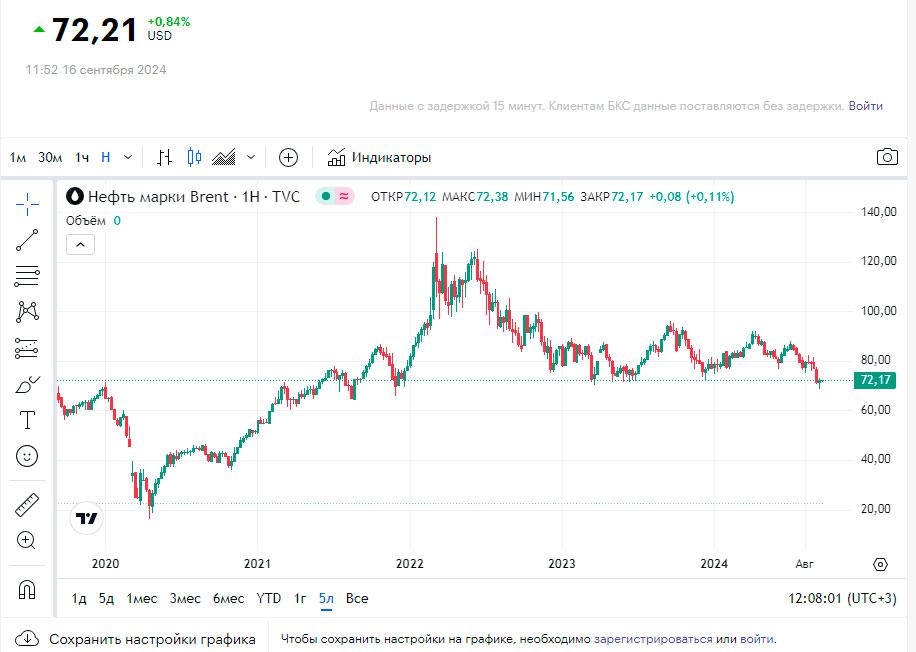
Task: Expand the chart type dropdown arrow
Action: (x=251, y=157)
